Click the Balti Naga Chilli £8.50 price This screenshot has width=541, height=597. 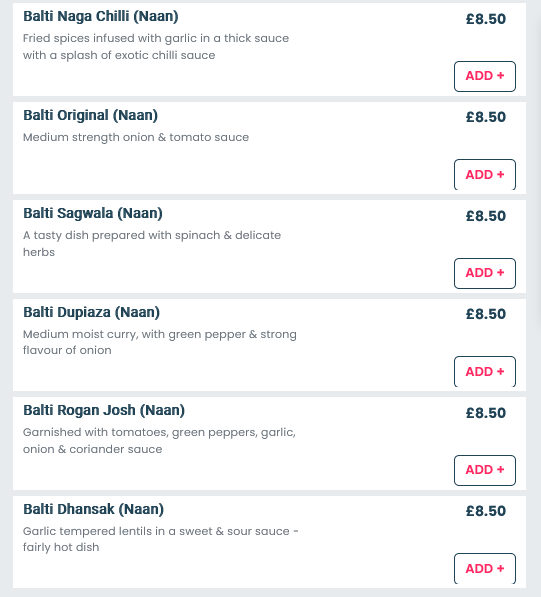coord(485,19)
